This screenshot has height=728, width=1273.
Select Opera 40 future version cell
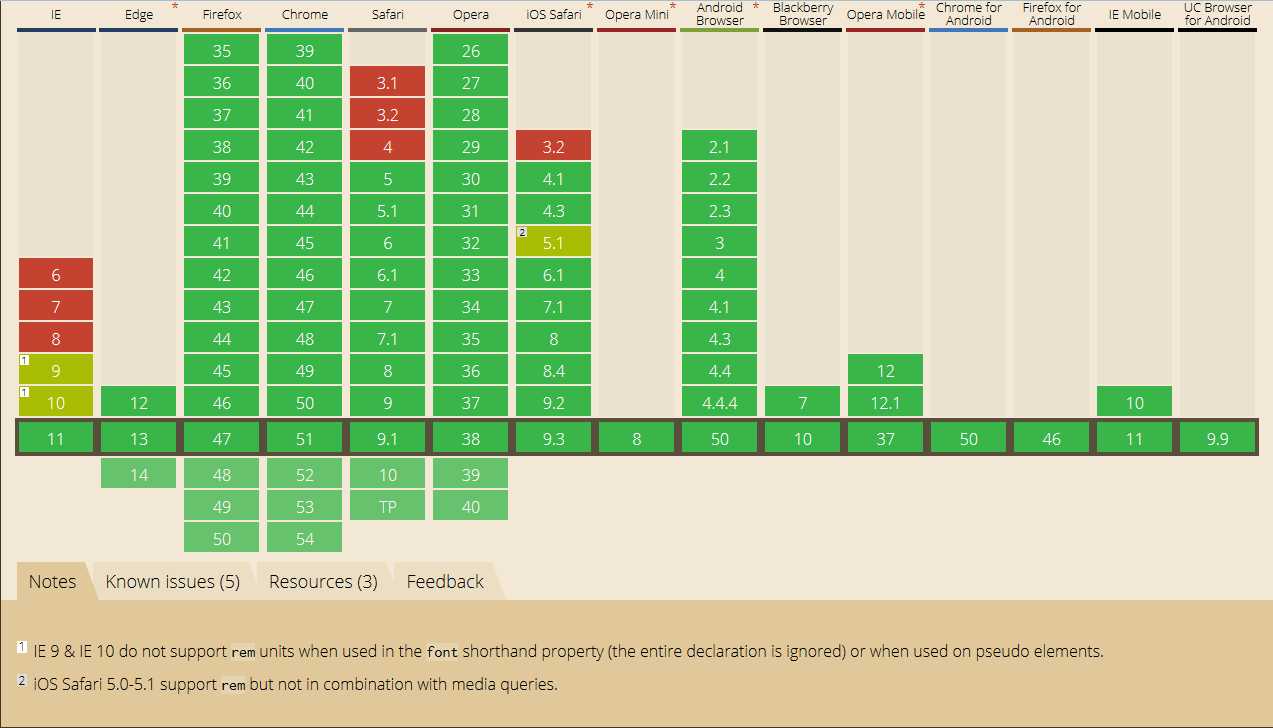click(471, 507)
